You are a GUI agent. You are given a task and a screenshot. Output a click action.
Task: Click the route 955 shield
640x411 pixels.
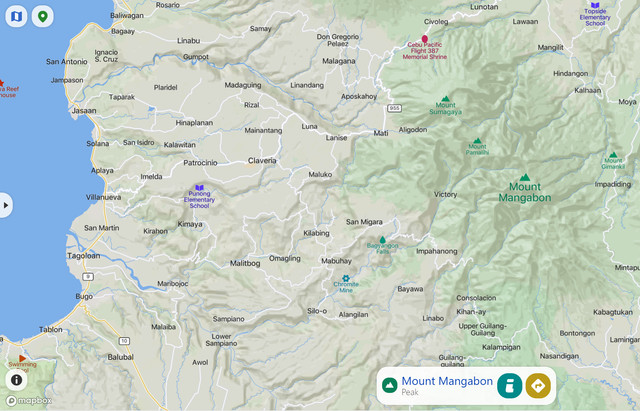[394, 108]
